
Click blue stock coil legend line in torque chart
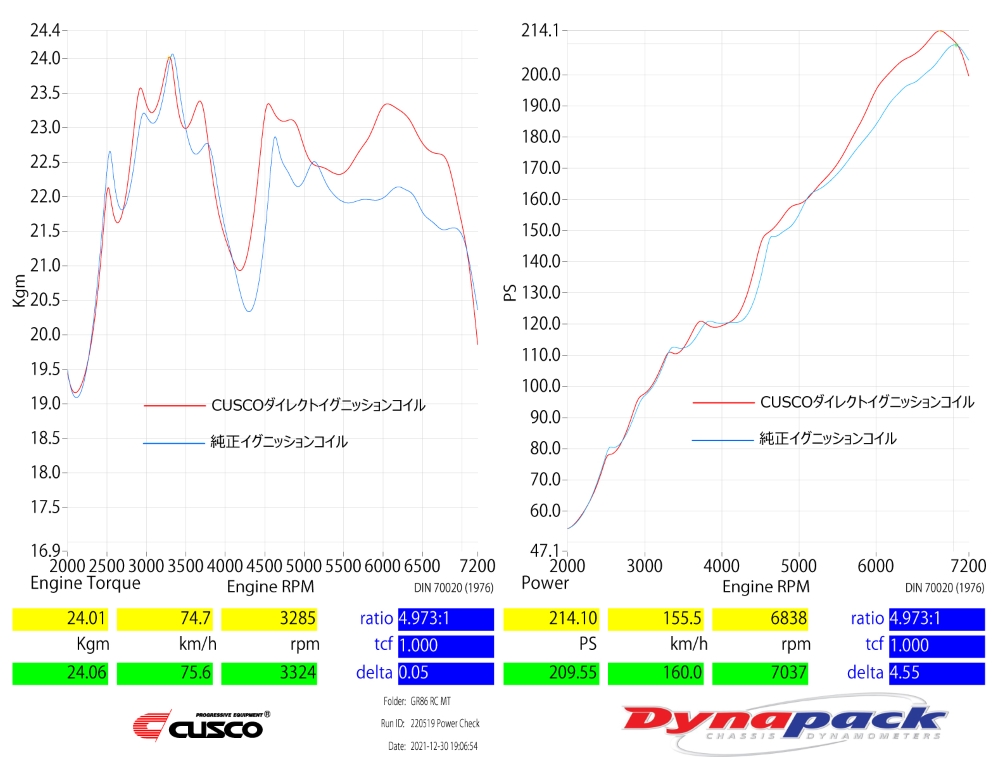click(x=175, y=442)
